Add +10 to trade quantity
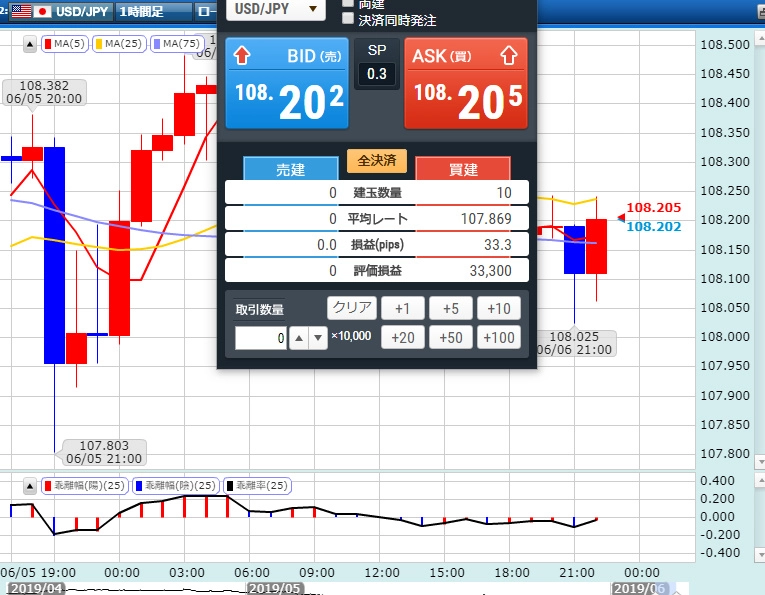 499,308
